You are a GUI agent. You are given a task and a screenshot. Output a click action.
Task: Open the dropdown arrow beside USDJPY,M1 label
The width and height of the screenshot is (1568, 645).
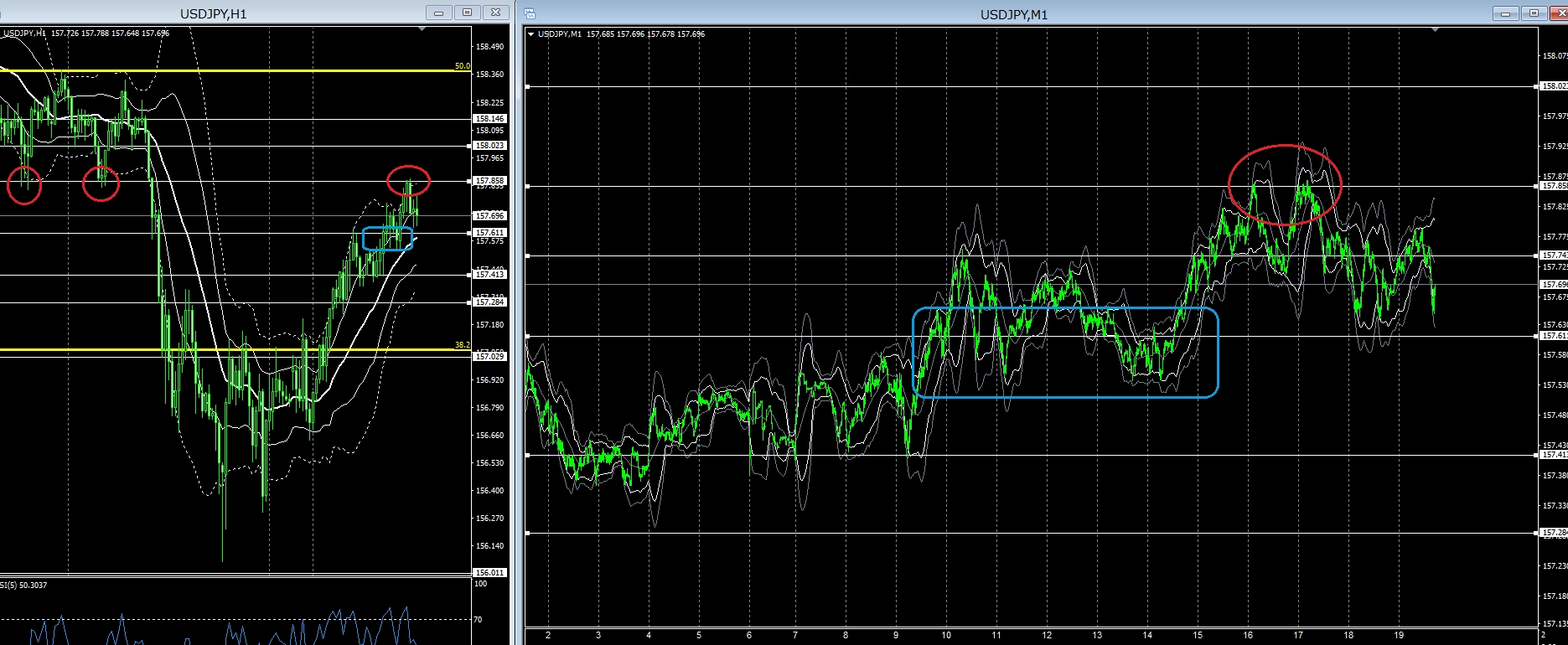[531, 34]
